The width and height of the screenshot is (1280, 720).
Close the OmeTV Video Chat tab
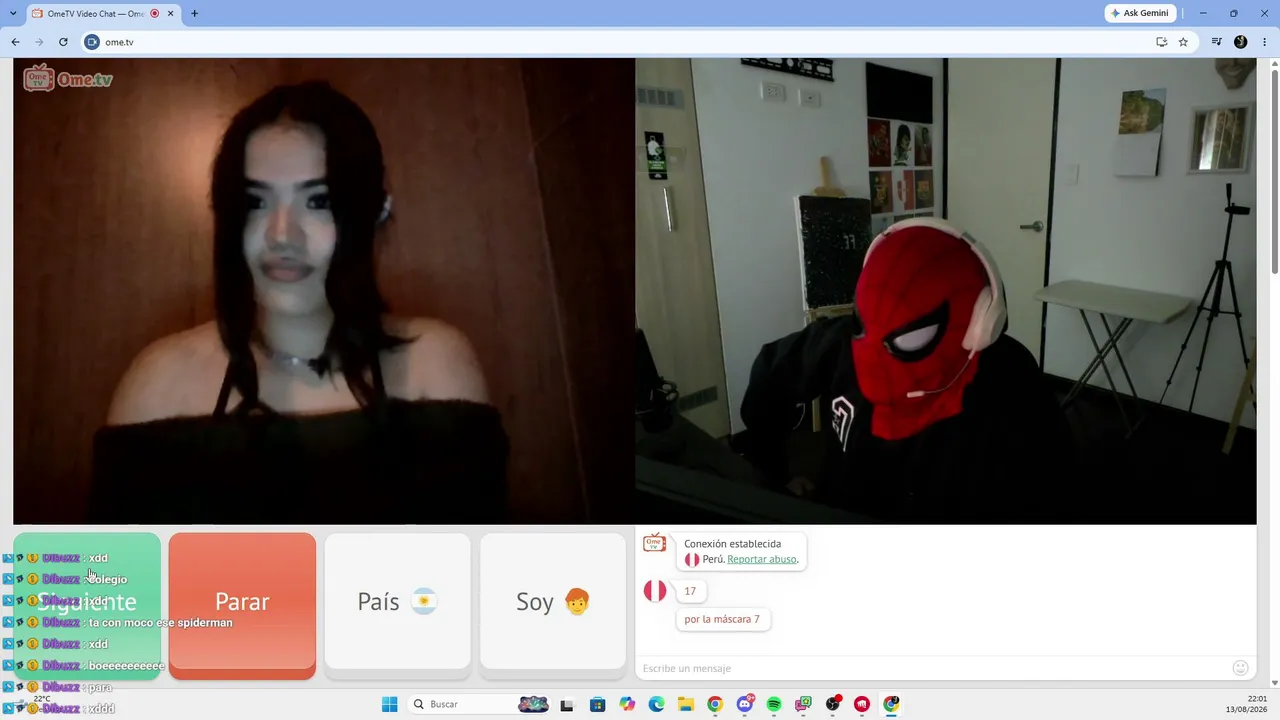click(x=170, y=13)
